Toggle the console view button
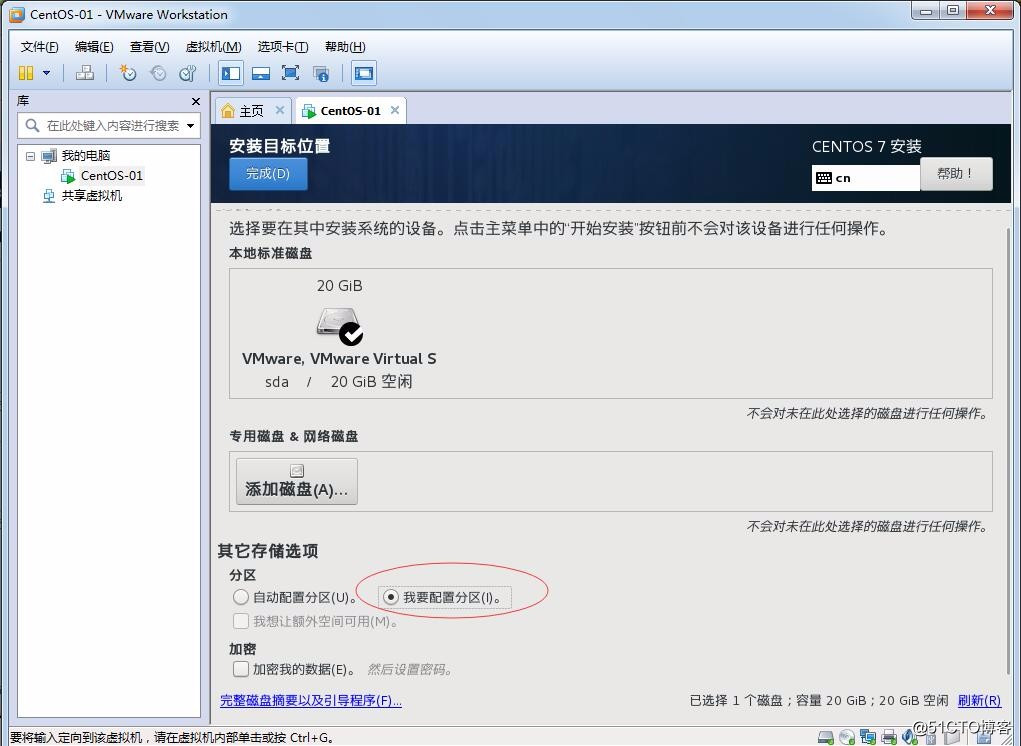The image size is (1021, 746). (363, 73)
